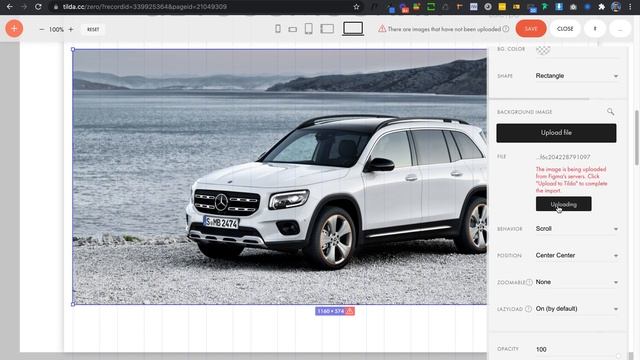Viewport: 640px width, 360px height.
Task: Click the round button next to CLOSE
Action: coord(595,29)
